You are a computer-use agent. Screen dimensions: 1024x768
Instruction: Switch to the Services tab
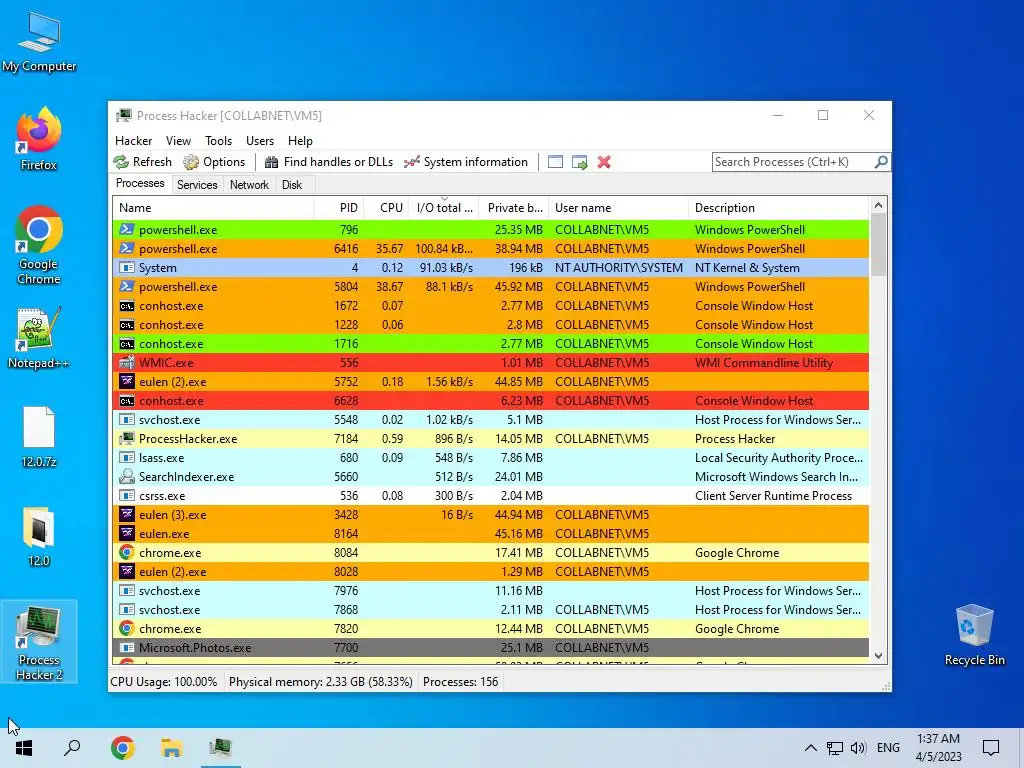pyautogui.click(x=197, y=185)
